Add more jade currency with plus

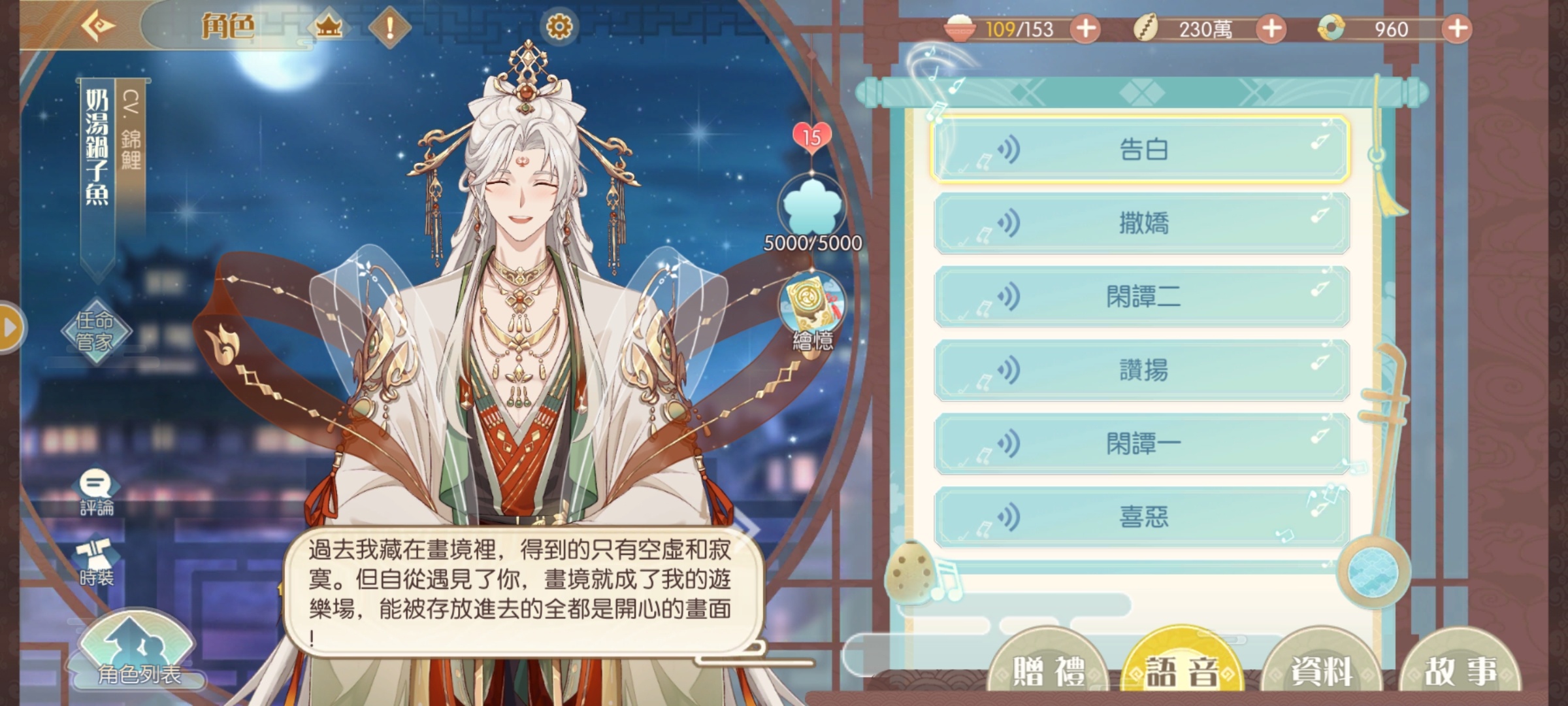[x=1458, y=29]
